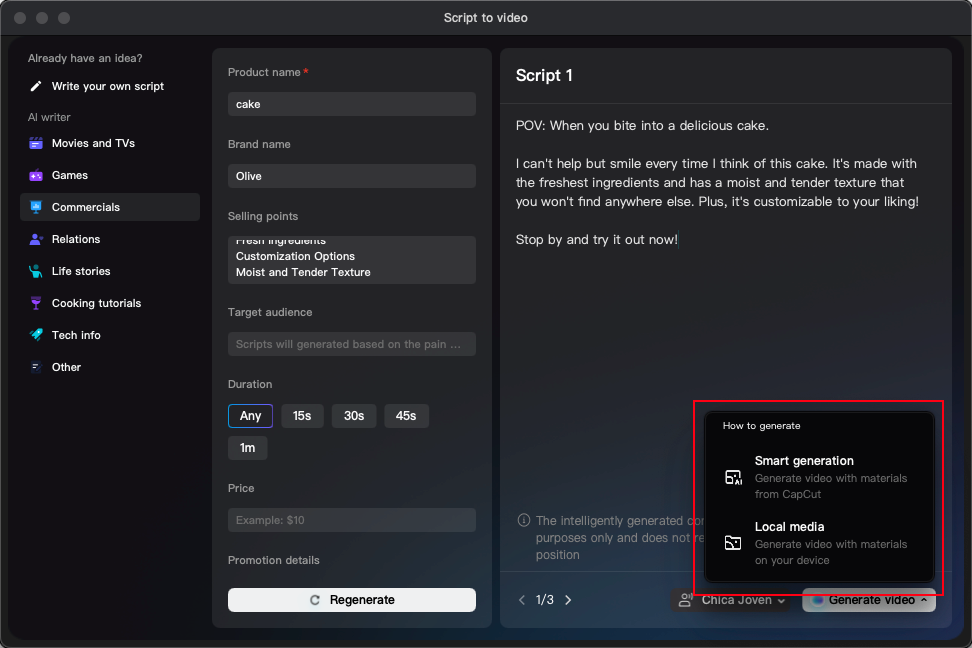Viewport: 972px width, 648px height.
Task: Switch to Movies and TVs category
Action: coord(110,143)
